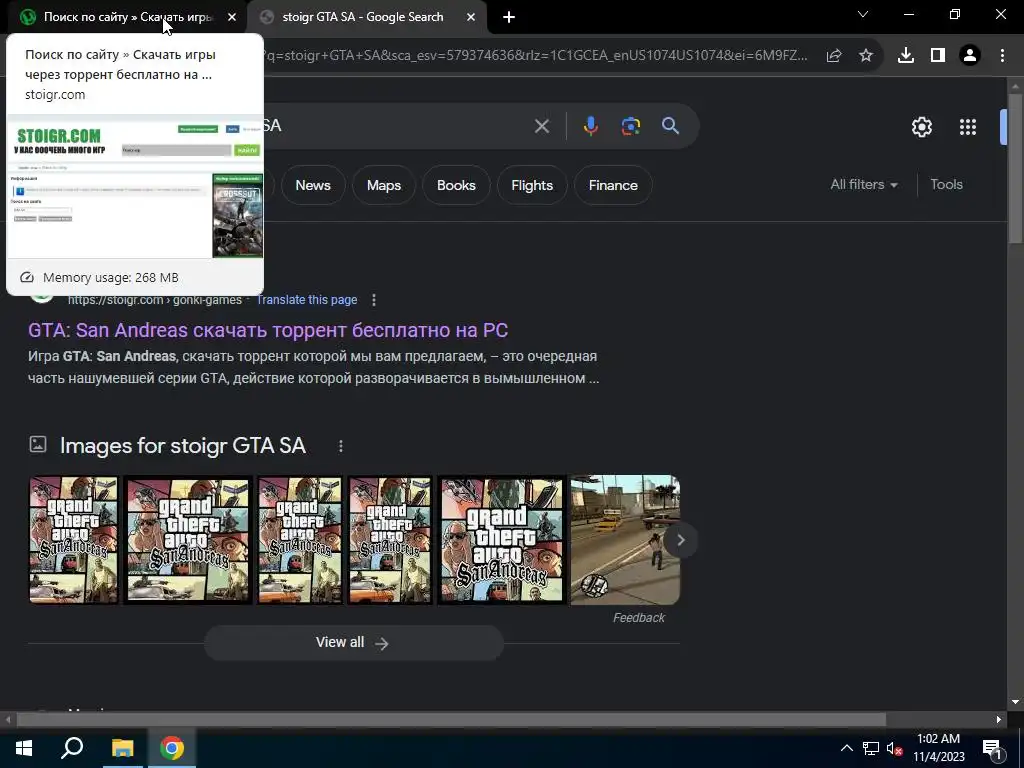The image size is (1024, 768).
Task: Open more options for stoigr.com result
Action: click(x=374, y=300)
